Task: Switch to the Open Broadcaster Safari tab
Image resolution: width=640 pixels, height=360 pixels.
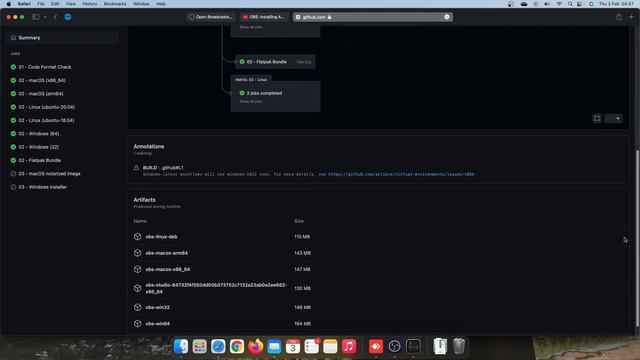Action: pos(211,17)
